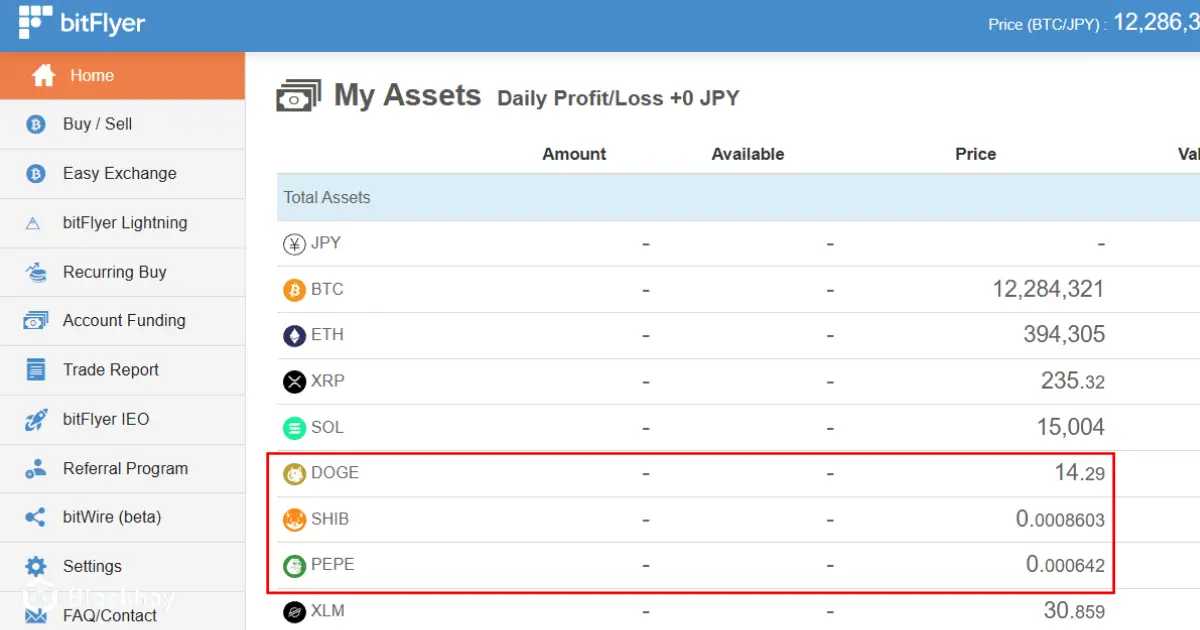Click the bitWire share icon
The height and width of the screenshot is (630, 1200).
(36, 517)
